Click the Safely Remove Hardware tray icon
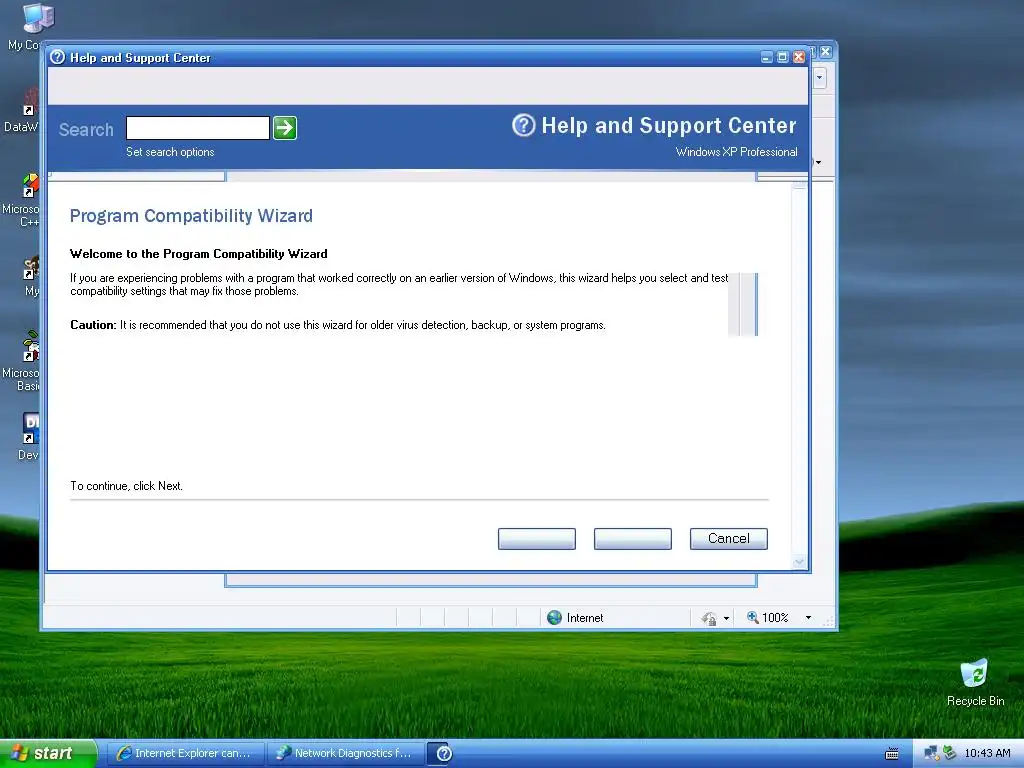This screenshot has width=1024, height=768. (x=950, y=753)
